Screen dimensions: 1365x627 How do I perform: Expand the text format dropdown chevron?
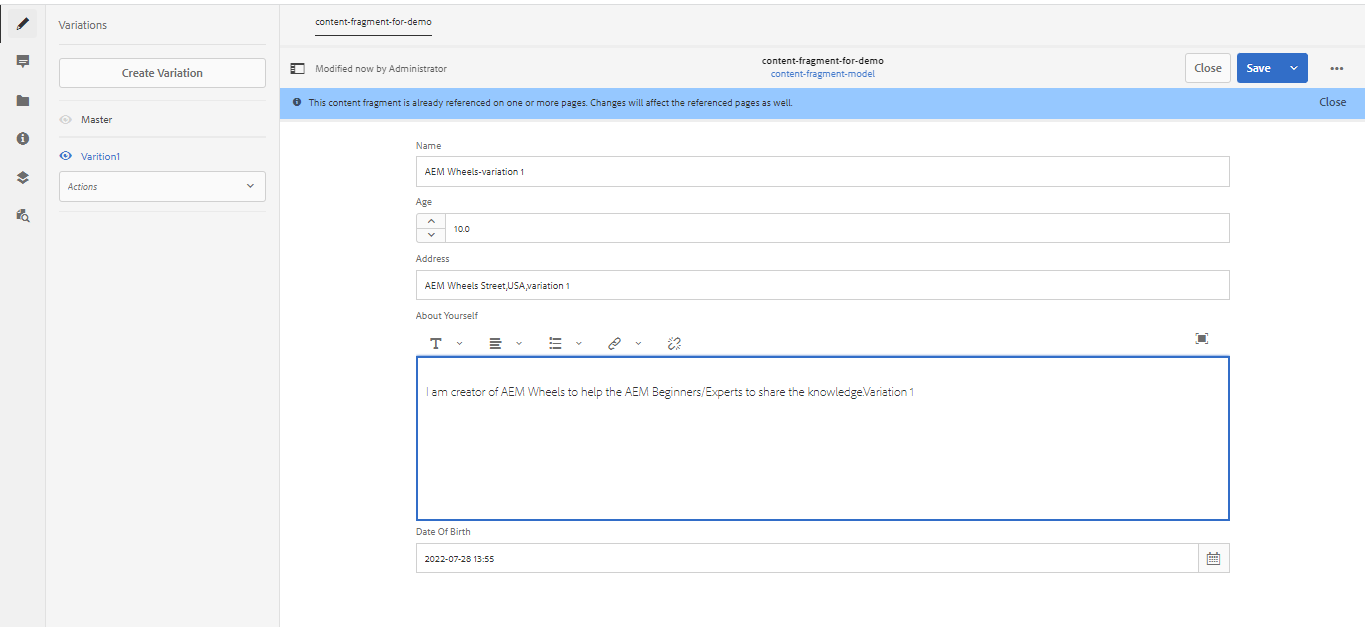[x=459, y=343]
